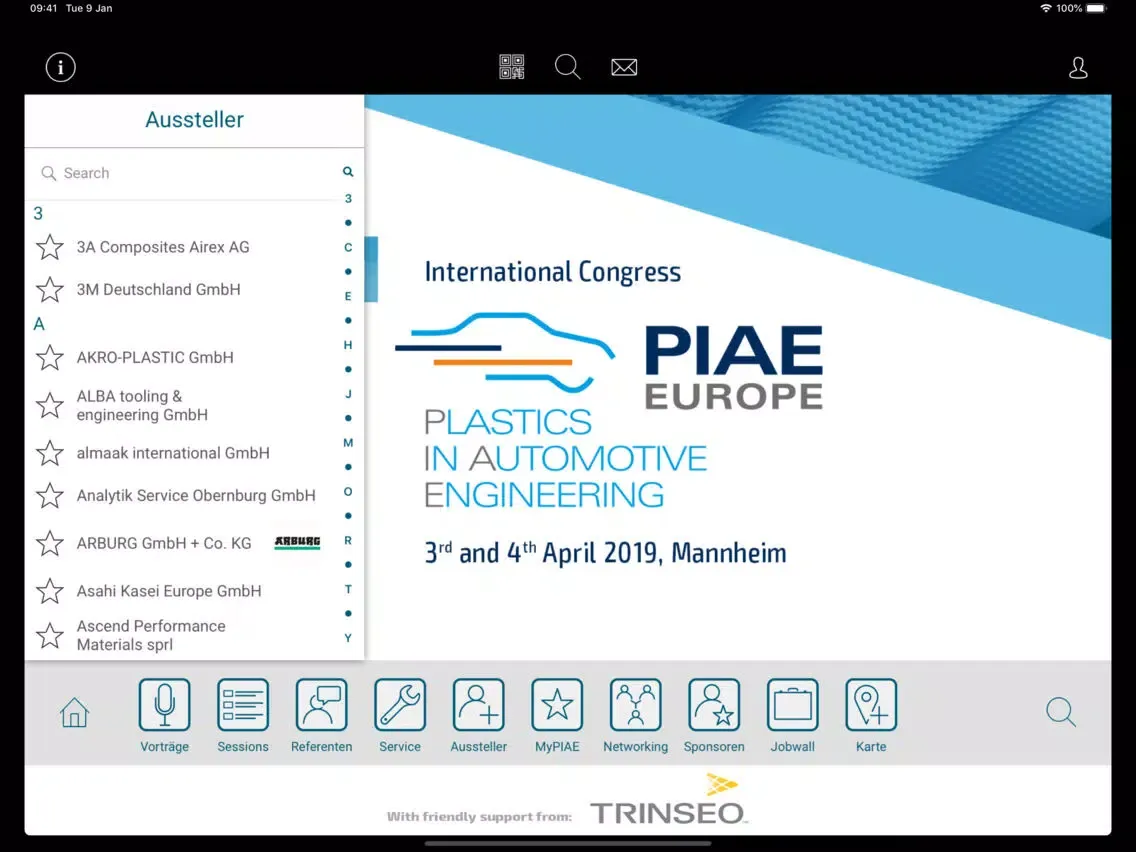Open the Referenten speaker icon
The image size is (1136, 852).
tap(322, 704)
